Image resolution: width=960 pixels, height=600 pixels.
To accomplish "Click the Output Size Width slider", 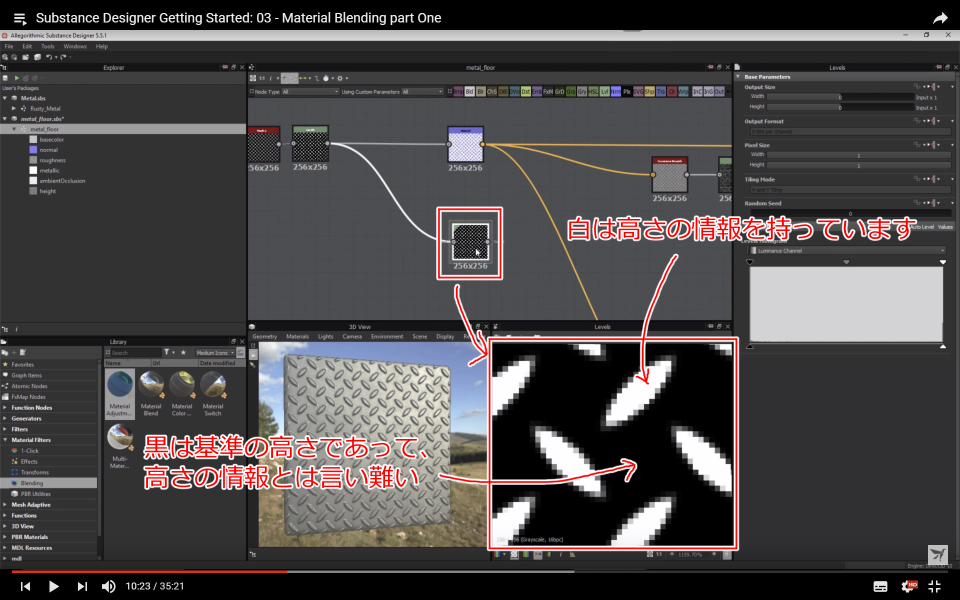I will coord(841,97).
